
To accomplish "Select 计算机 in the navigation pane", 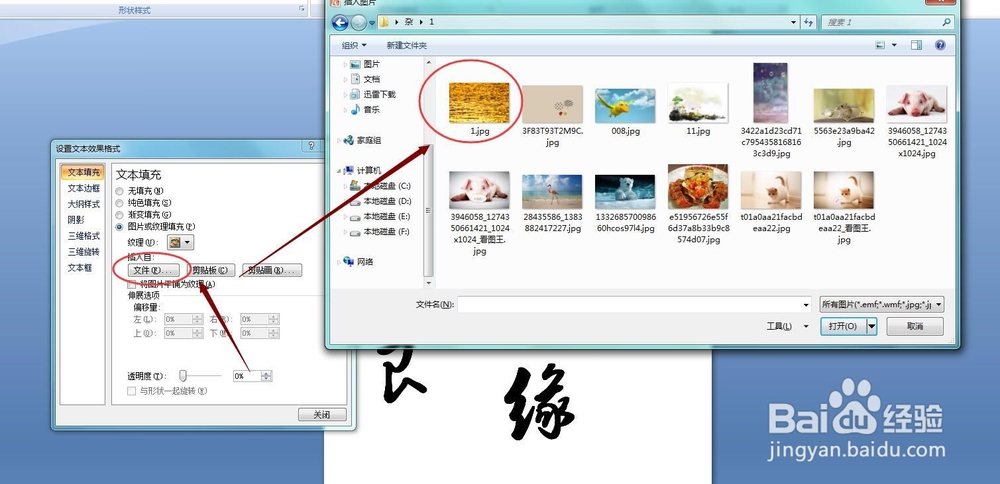I will point(362,171).
